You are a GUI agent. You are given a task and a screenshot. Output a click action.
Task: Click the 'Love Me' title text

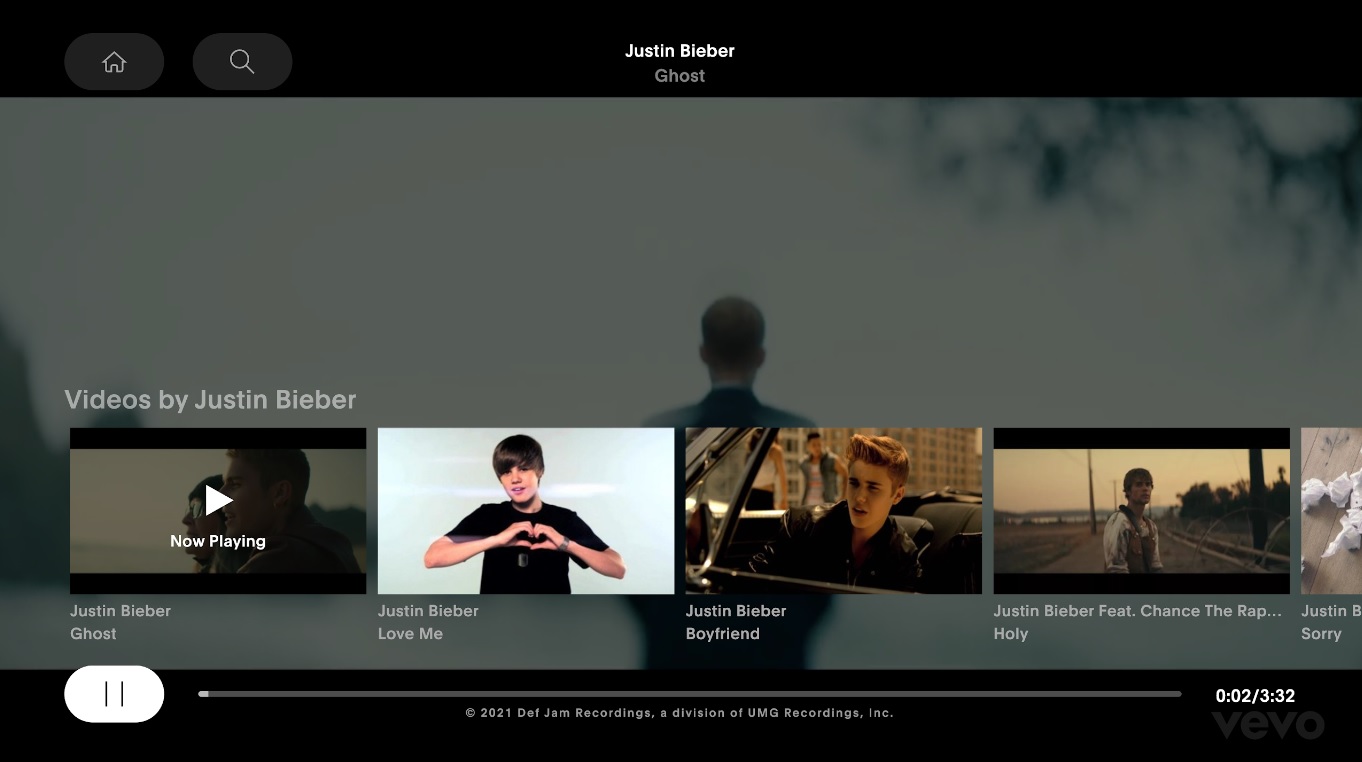410,634
